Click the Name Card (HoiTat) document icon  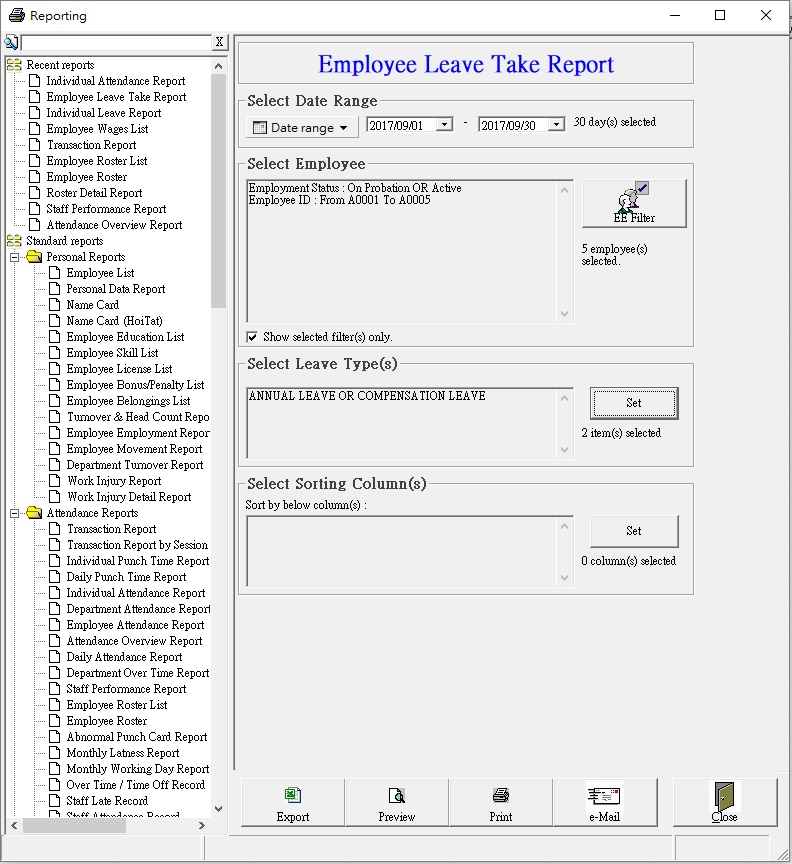(55, 321)
